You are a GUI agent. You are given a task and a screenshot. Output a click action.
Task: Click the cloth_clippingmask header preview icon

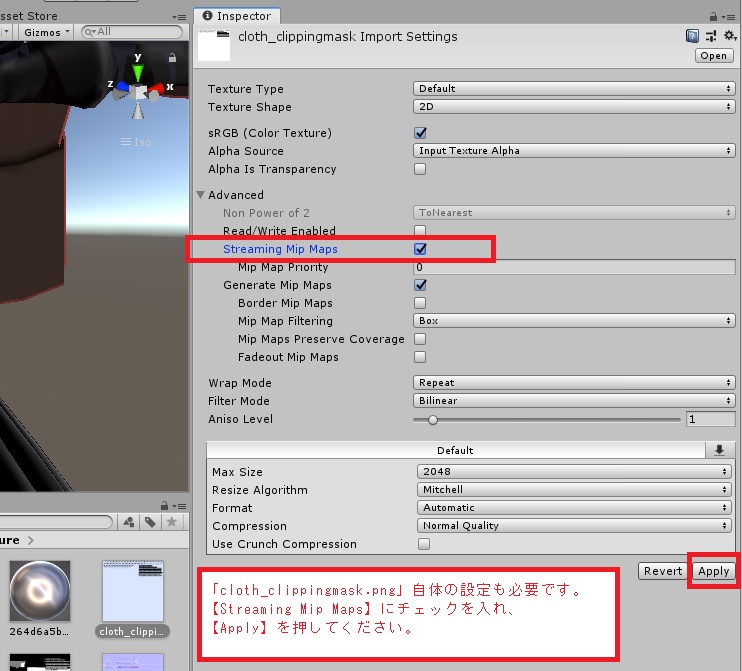(214, 45)
